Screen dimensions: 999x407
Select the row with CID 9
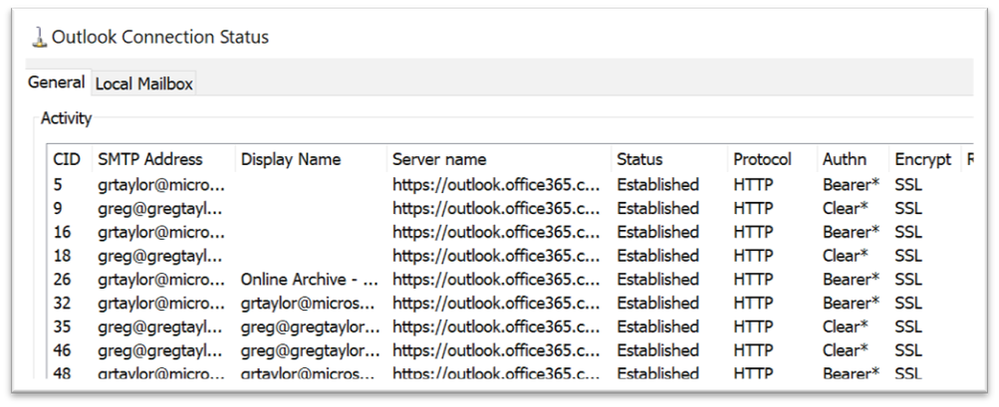pyautogui.click(x=510, y=208)
